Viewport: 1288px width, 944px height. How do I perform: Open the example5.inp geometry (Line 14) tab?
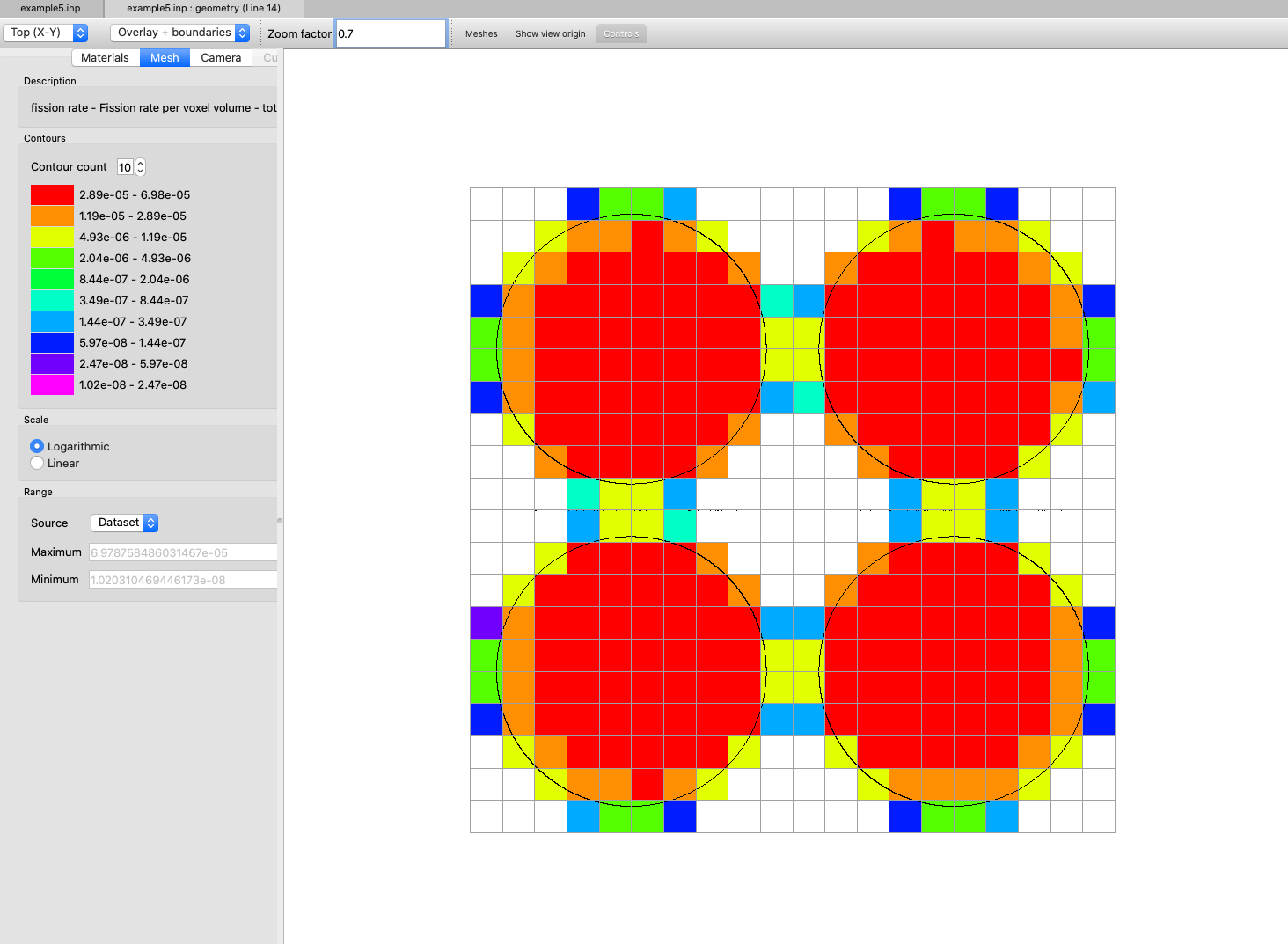(203, 8)
